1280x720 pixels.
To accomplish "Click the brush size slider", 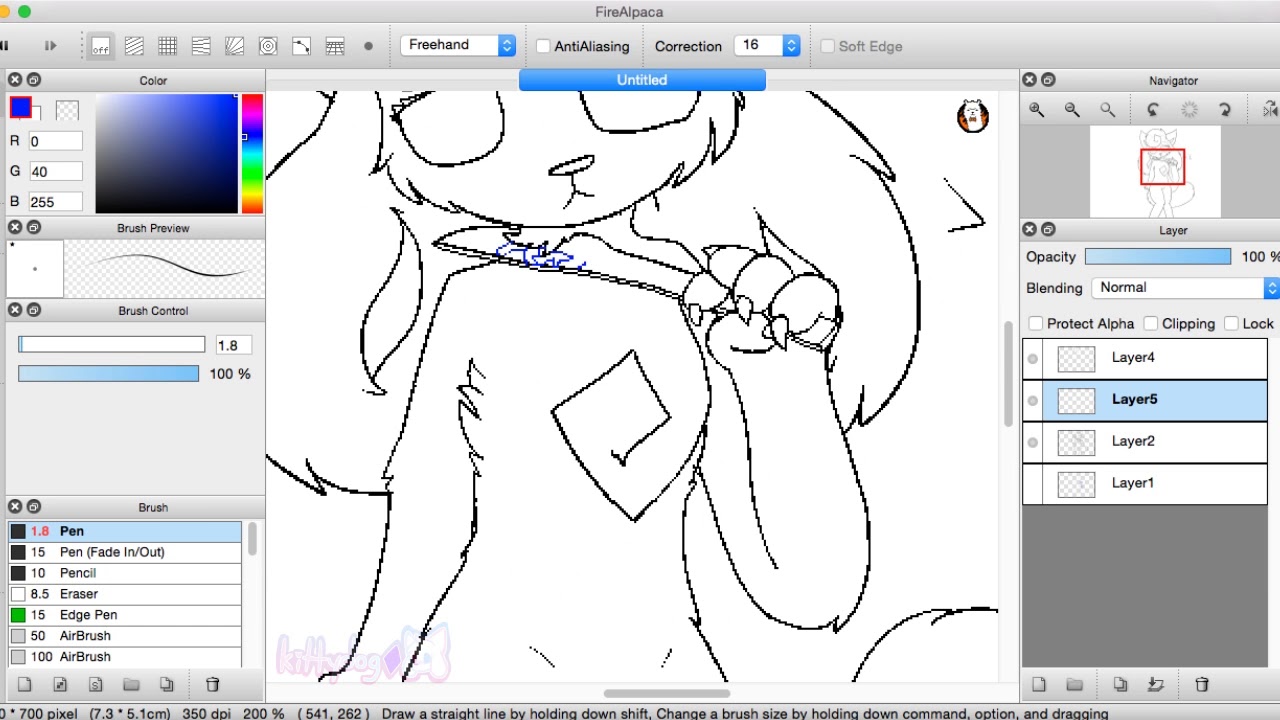I will (x=111, y=345).
